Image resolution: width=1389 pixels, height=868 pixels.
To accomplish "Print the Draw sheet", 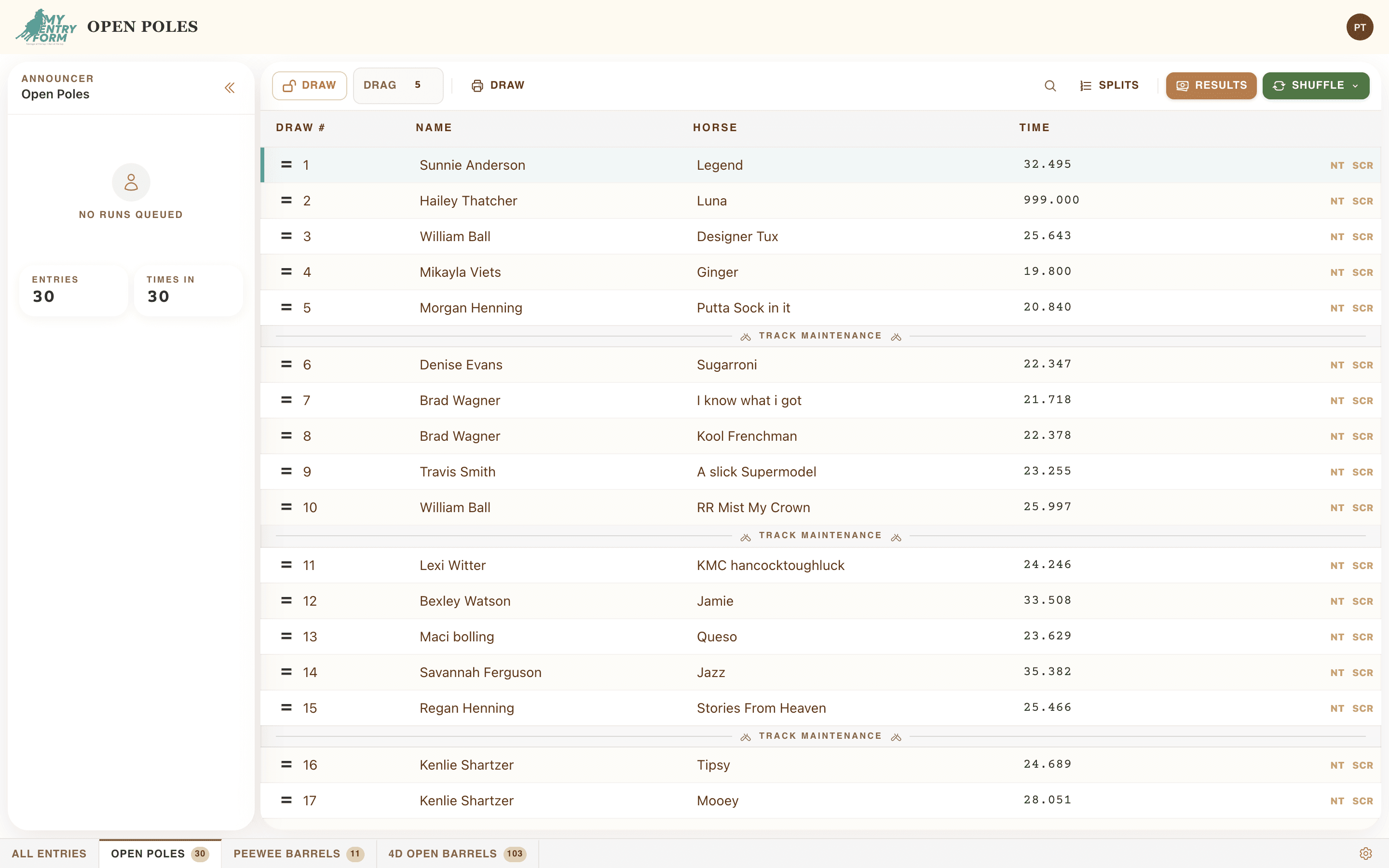I will pyautogui.click(x=498, y=85).
